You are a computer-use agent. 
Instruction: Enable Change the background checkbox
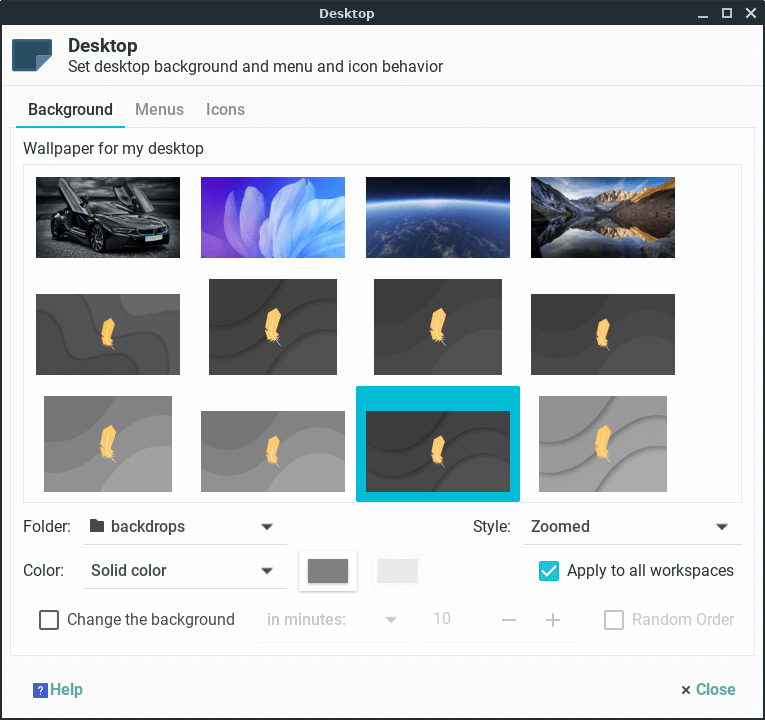click(x=49, y=620)
